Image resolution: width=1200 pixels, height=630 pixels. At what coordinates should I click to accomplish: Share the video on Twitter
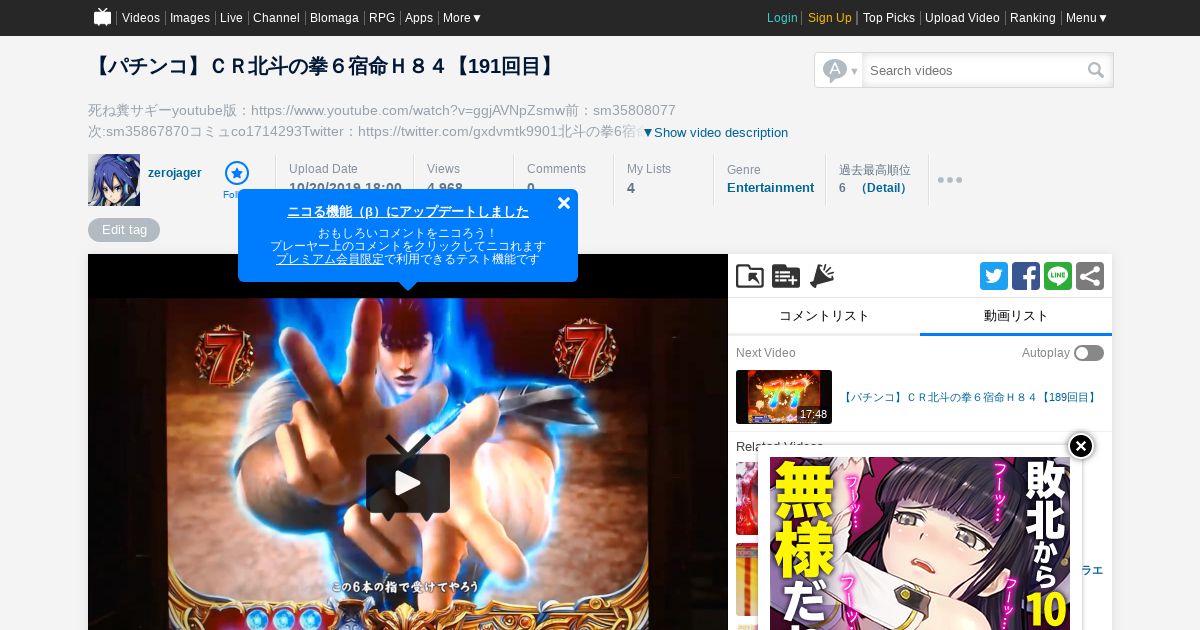(994, 276)
